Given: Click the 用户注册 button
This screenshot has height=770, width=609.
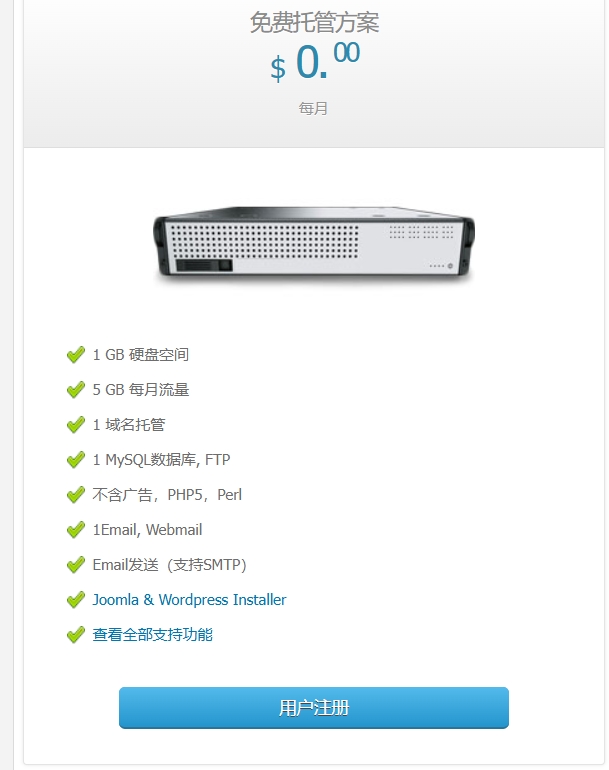Looking at the screenshot, I should [x=313, y=708].
